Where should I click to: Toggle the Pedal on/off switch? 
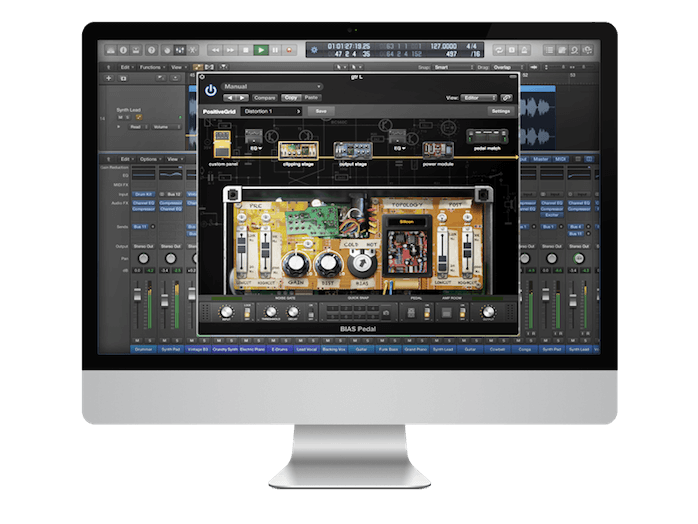point(427,312)
